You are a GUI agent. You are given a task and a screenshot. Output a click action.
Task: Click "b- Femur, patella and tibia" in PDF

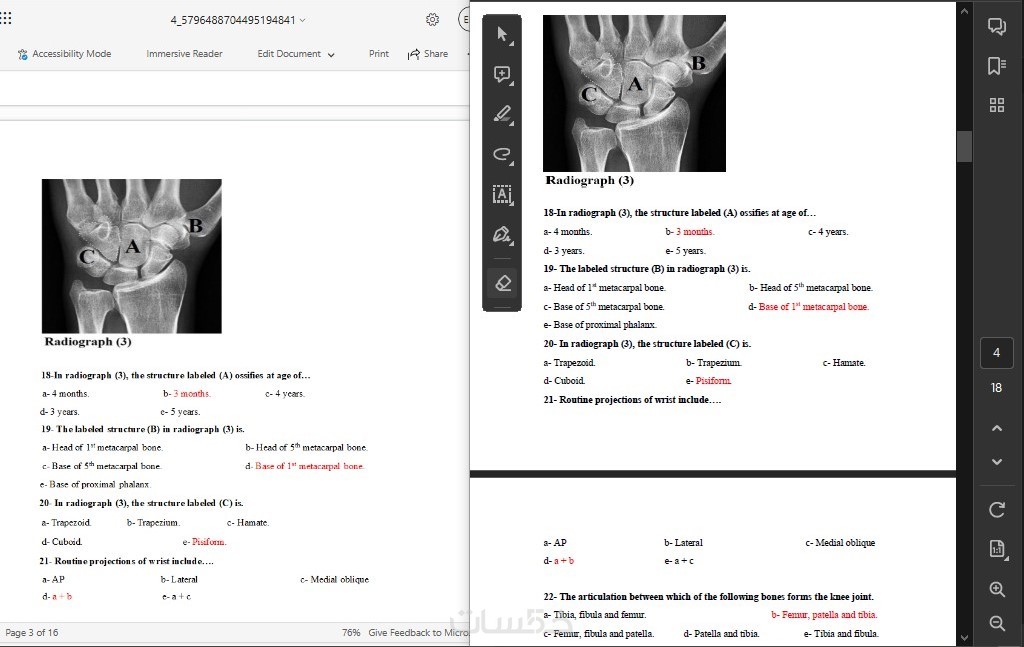click(x=824, y=614)
